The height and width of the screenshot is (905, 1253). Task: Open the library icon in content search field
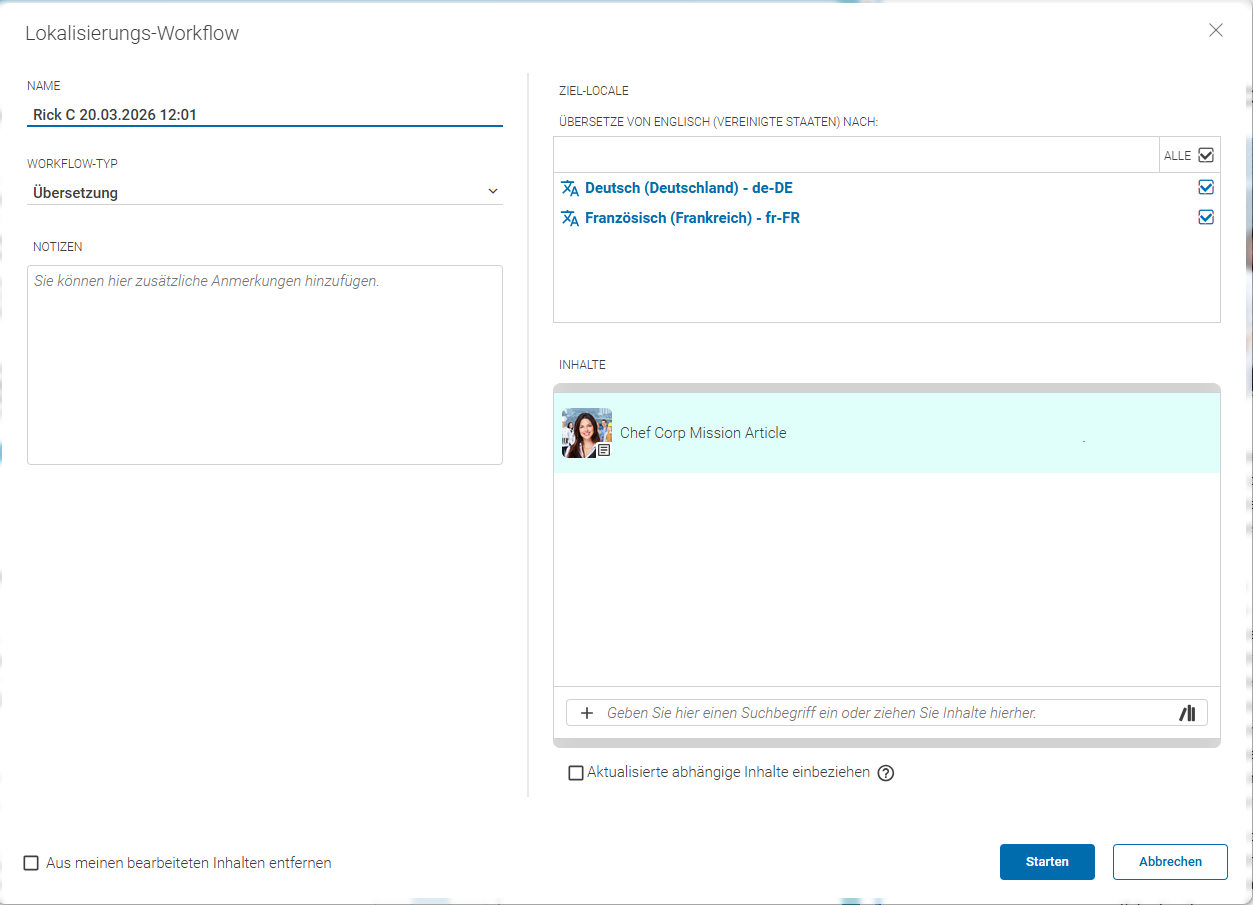coord(1187,713)
